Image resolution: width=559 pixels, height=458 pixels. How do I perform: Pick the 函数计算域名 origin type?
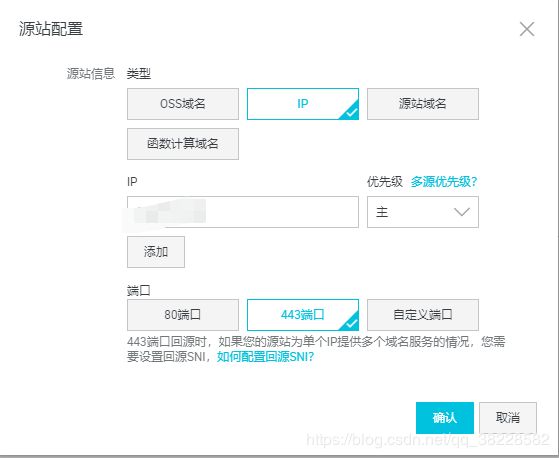click(x=183, y=144)
